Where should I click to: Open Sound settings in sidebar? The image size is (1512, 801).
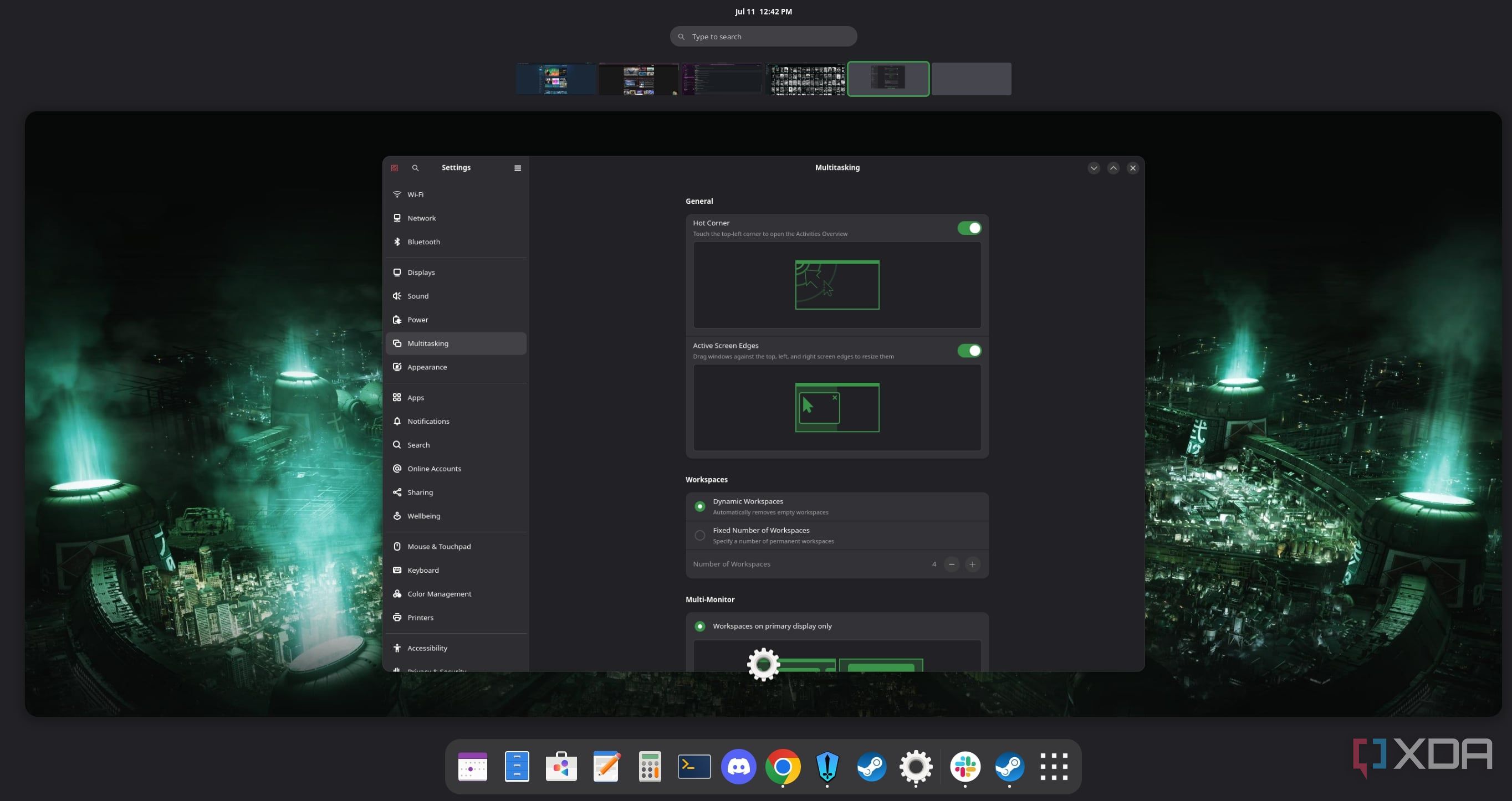(456, 296)
